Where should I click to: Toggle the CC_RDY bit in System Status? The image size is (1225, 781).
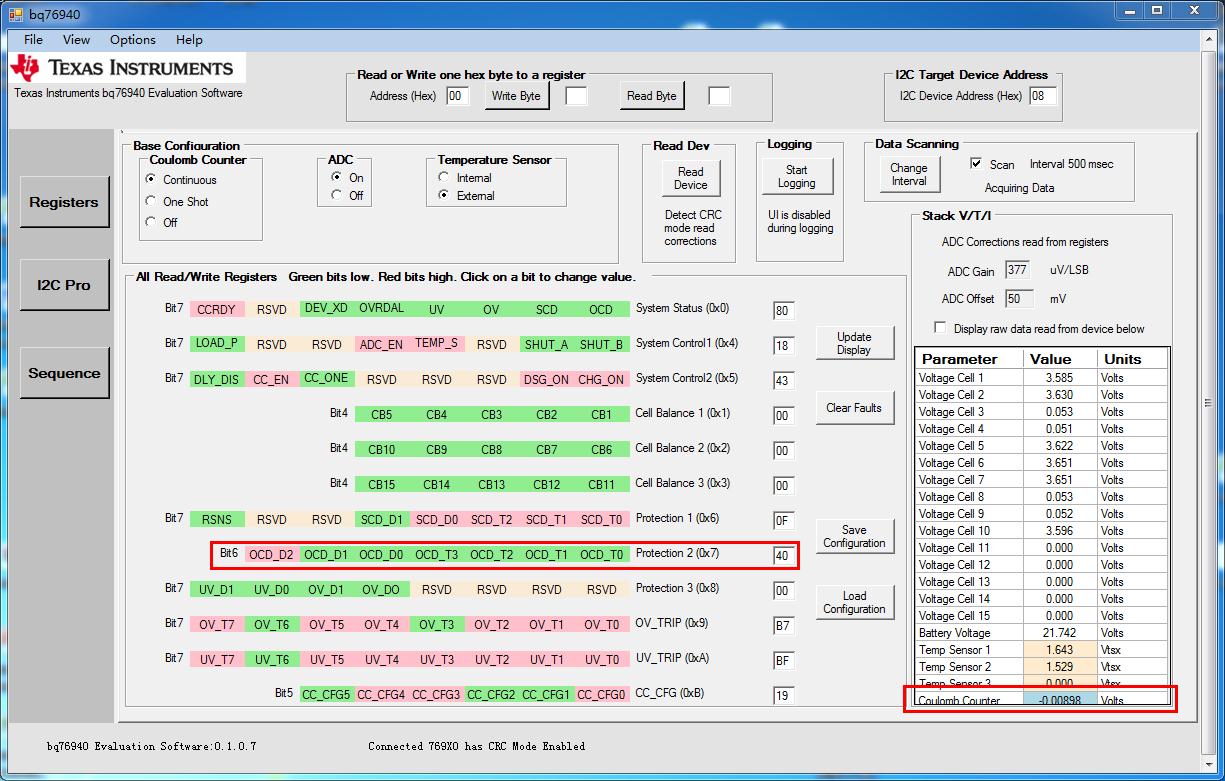[x=217, y=310]
